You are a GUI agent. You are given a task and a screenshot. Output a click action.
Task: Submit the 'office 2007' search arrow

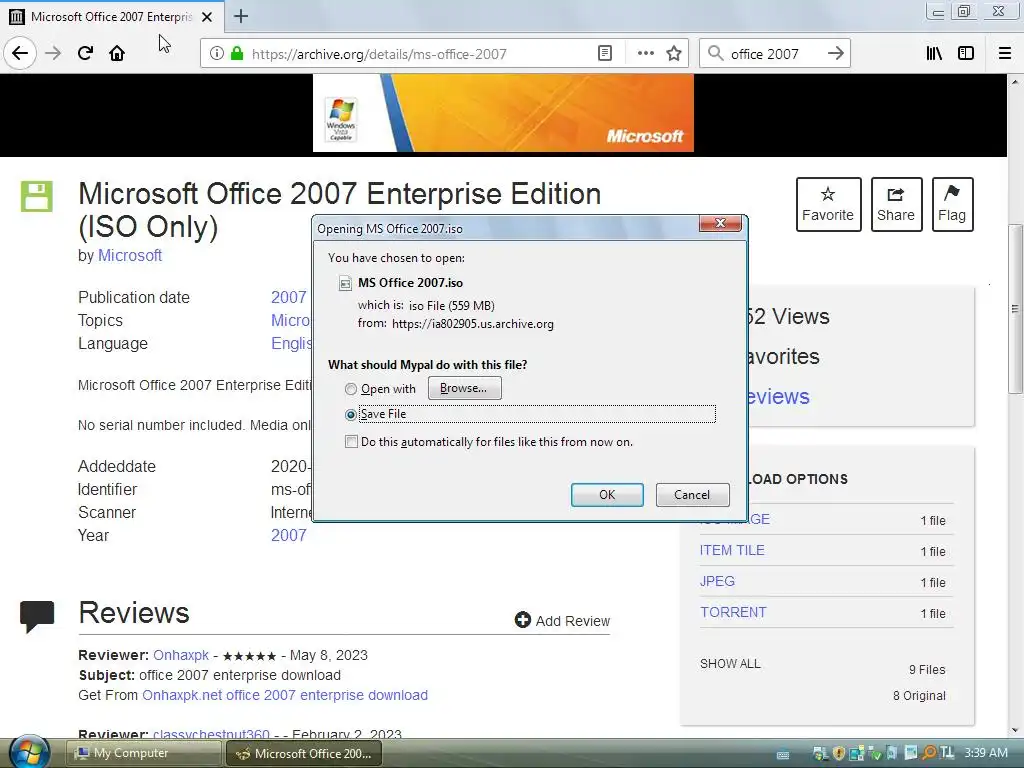835,54
